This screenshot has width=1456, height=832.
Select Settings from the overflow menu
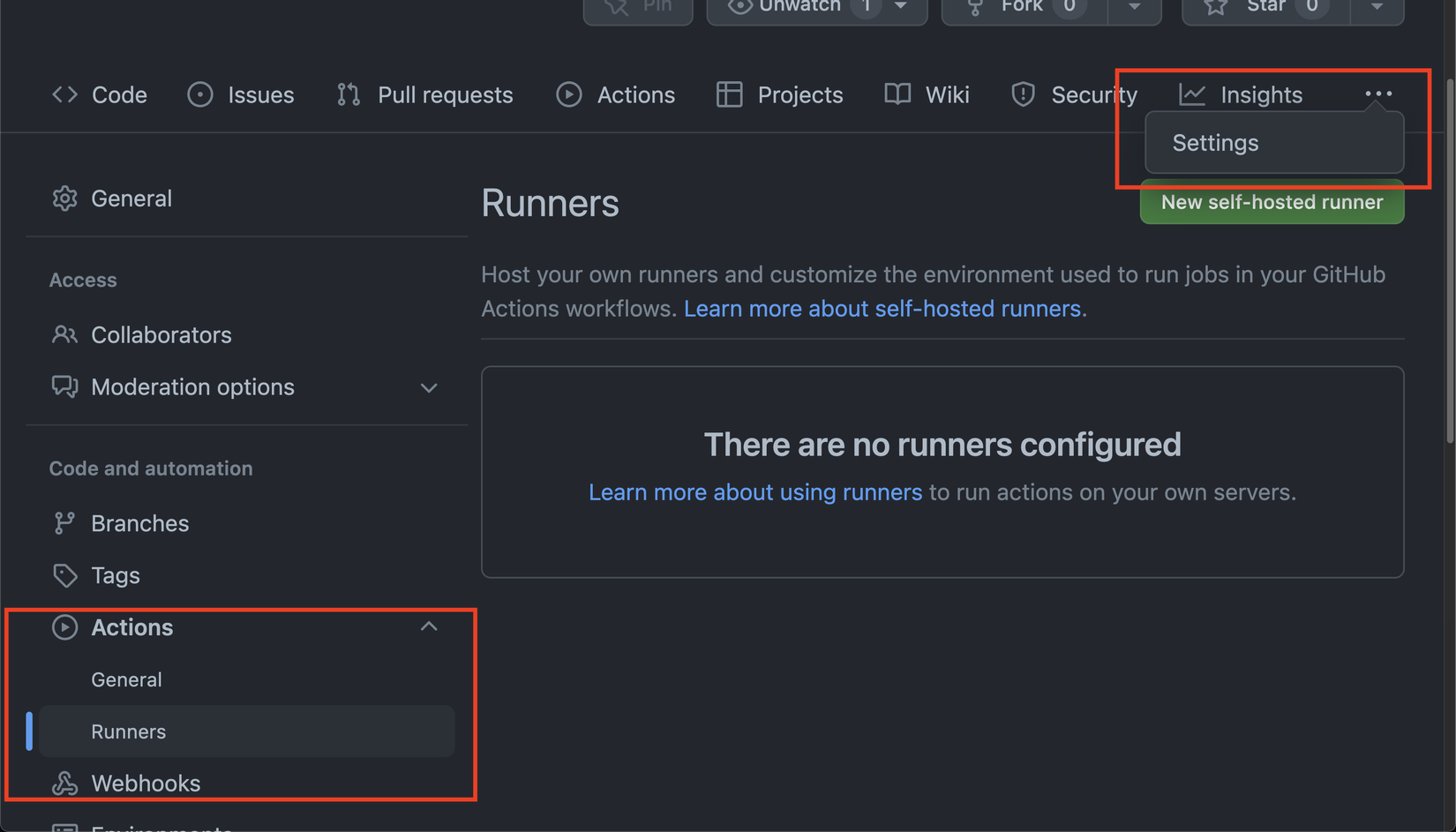(x=1215, y=143)
